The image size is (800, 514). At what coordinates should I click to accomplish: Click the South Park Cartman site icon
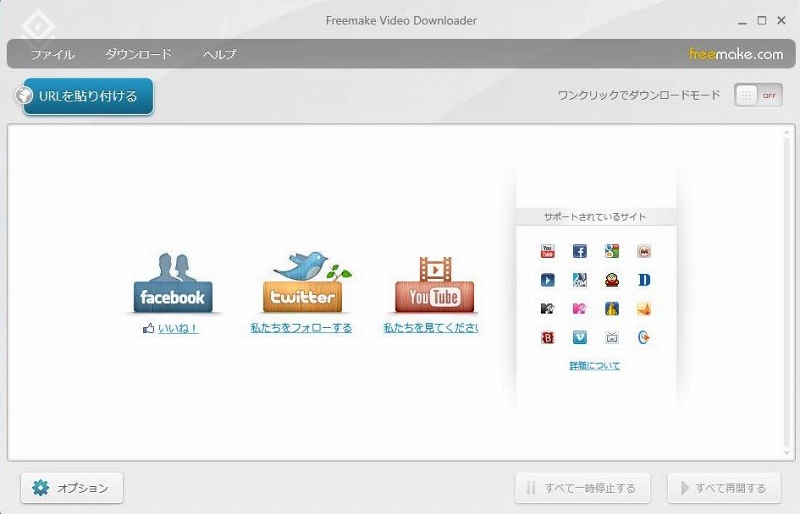pyautogui.click(x=612, y=280)
